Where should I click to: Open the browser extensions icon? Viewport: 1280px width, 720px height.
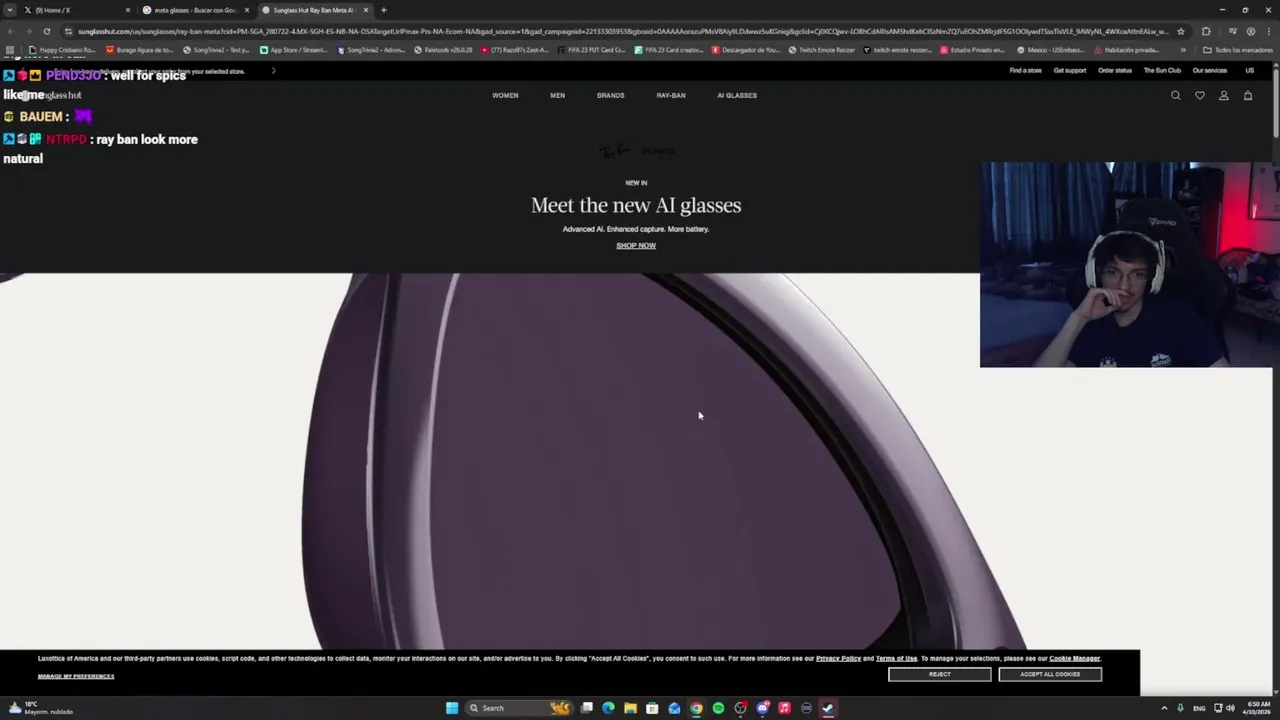1206,31
